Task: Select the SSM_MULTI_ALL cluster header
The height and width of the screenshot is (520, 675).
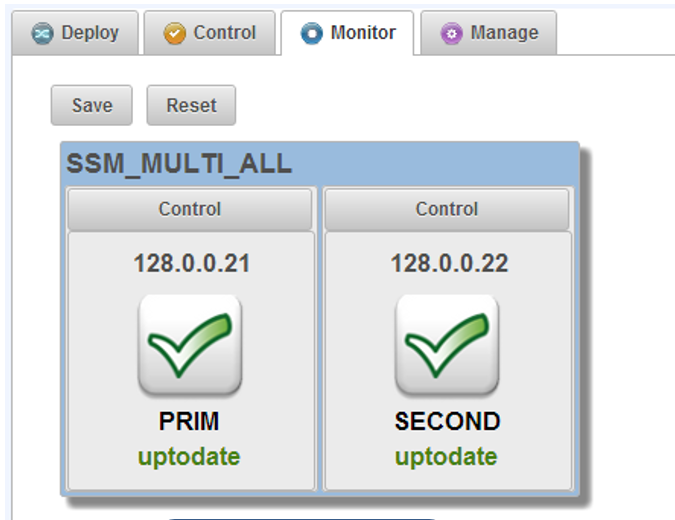Action: pyautogui.click(x=180, y=164)
